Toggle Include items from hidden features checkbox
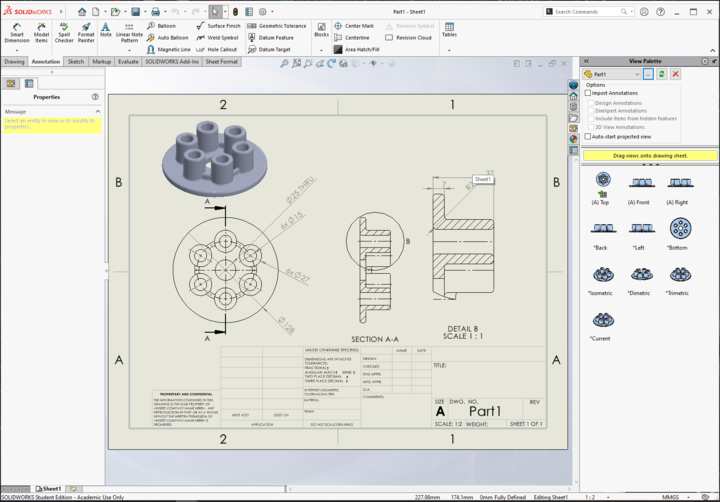Image resolution: width=720 pixels, height=502 pixels. click(591, 118)
